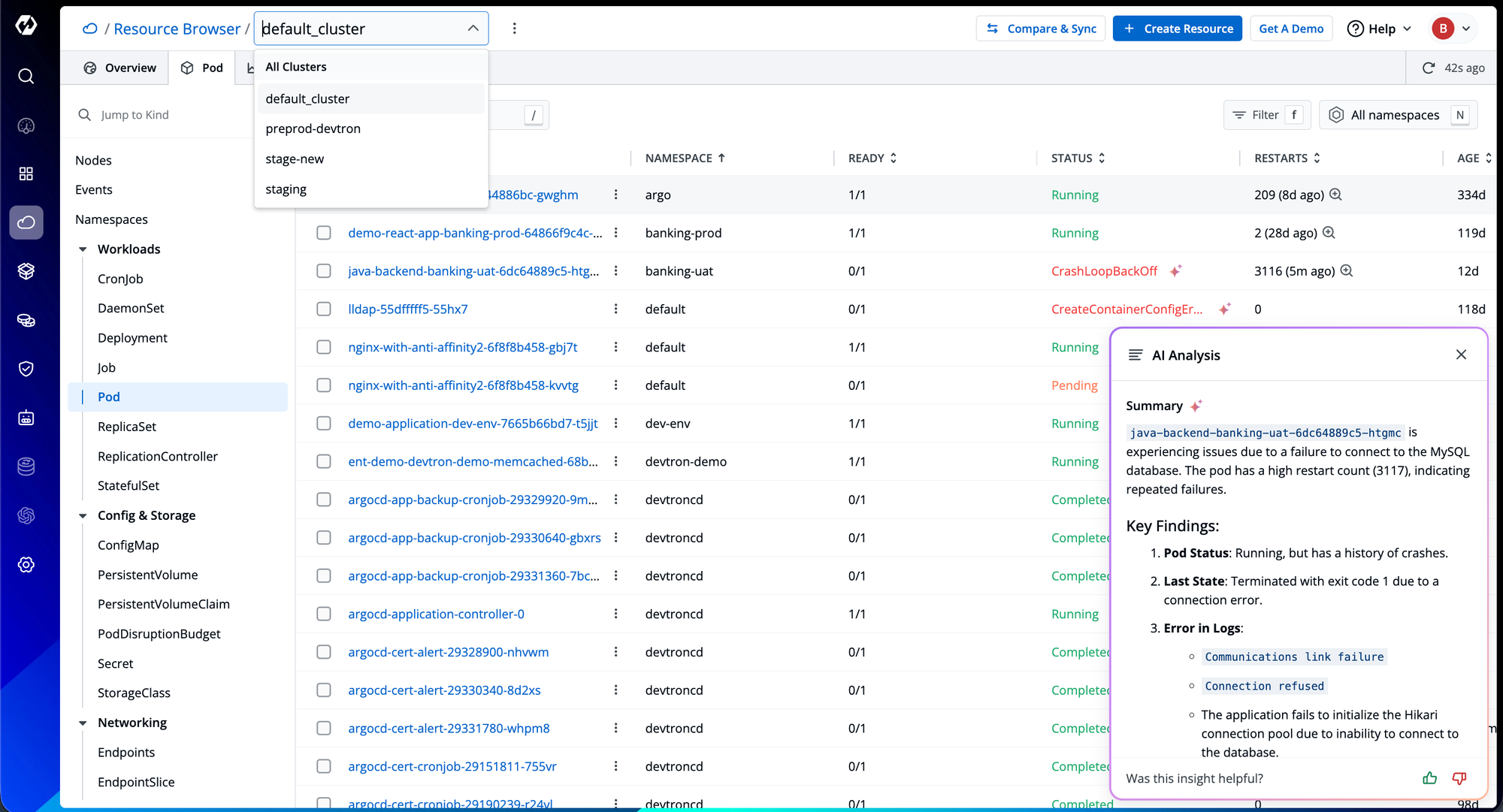The height and width of the screenshot is (812, 1503).
Task: Close the AI Analysis panel
Action: [1461, 355]
